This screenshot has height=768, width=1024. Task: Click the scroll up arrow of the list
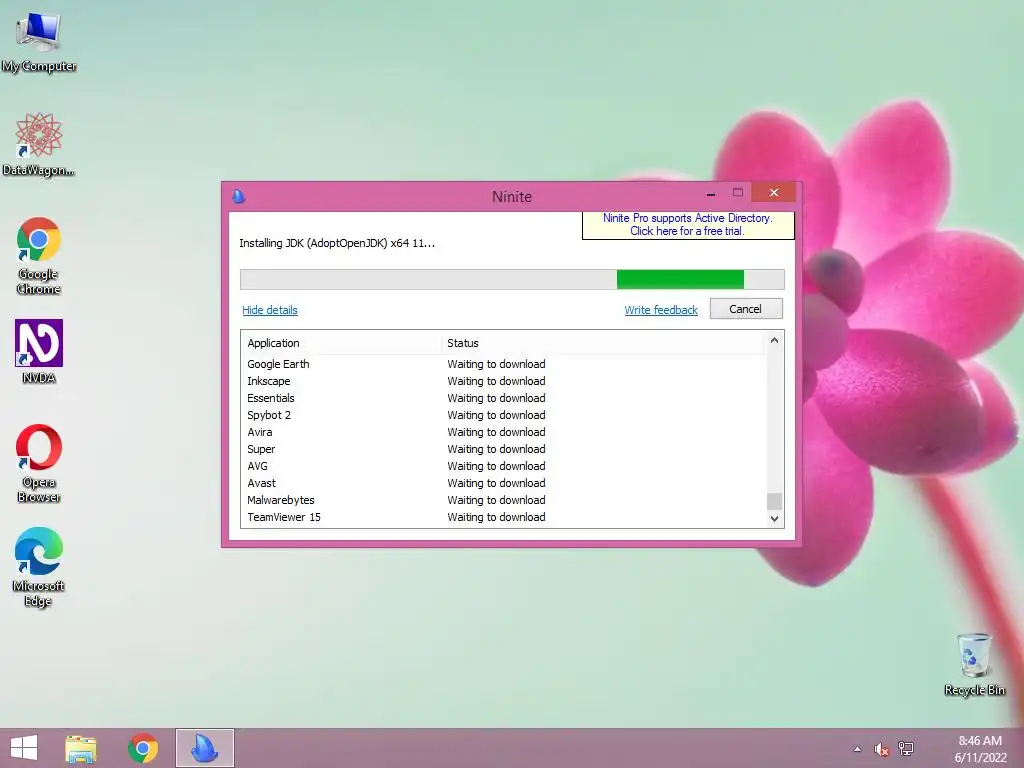(775, 340)
